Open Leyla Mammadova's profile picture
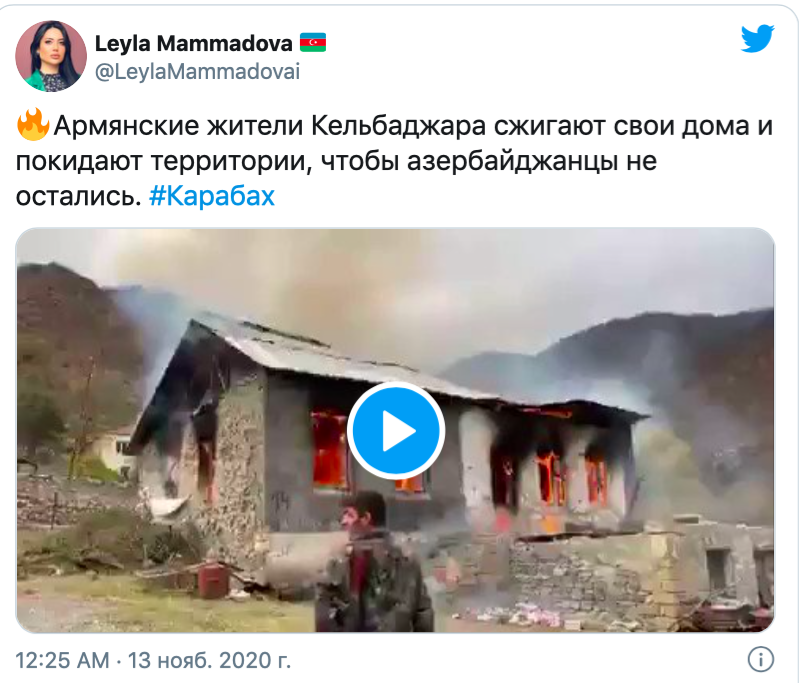The image size is (805, 683). [51, 56]
